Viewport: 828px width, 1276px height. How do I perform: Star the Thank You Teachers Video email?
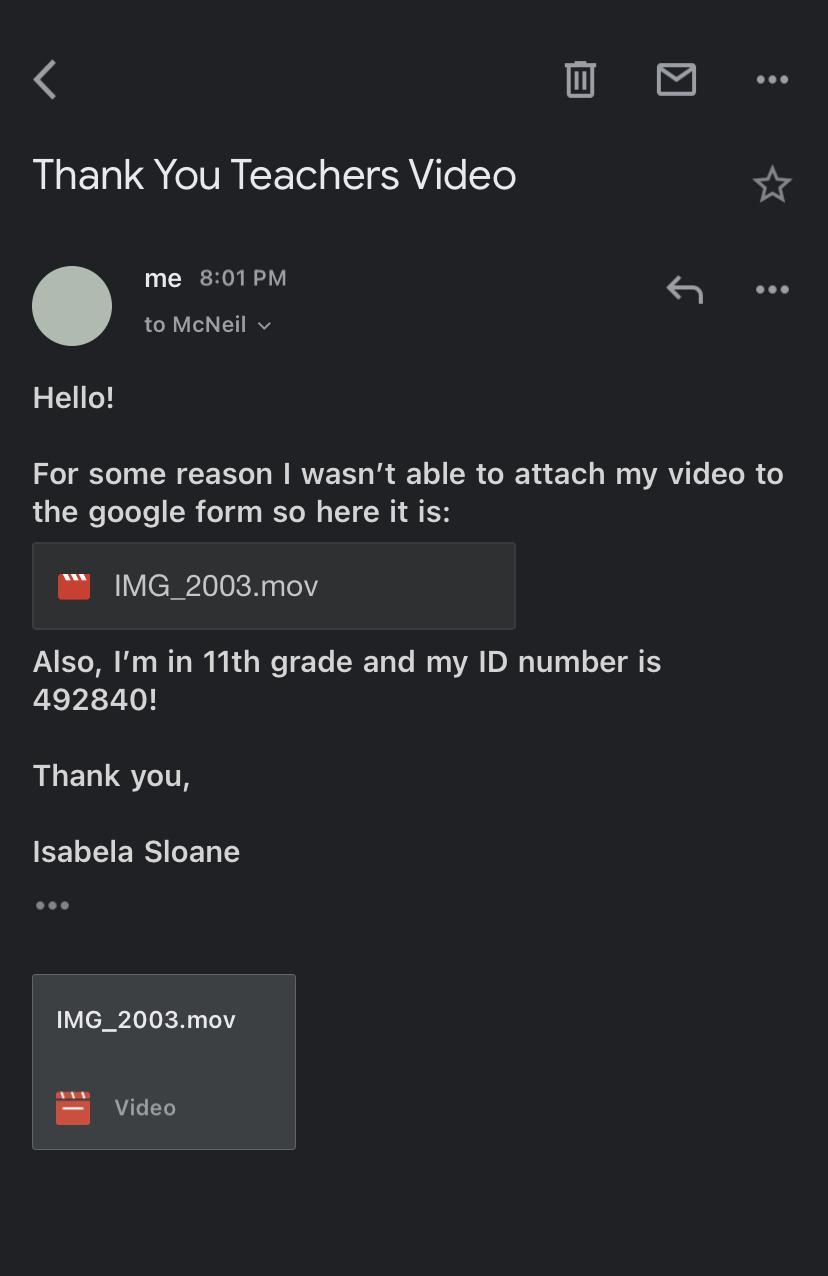(772, 185)
